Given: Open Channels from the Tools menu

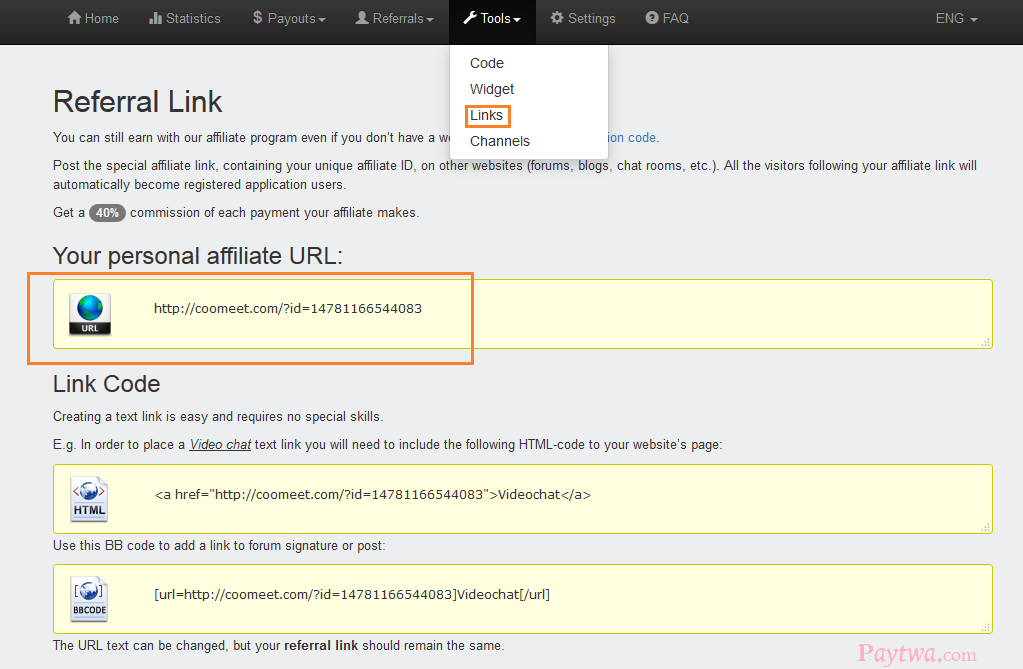Looking at the screenshot, I should pos(500,141).
